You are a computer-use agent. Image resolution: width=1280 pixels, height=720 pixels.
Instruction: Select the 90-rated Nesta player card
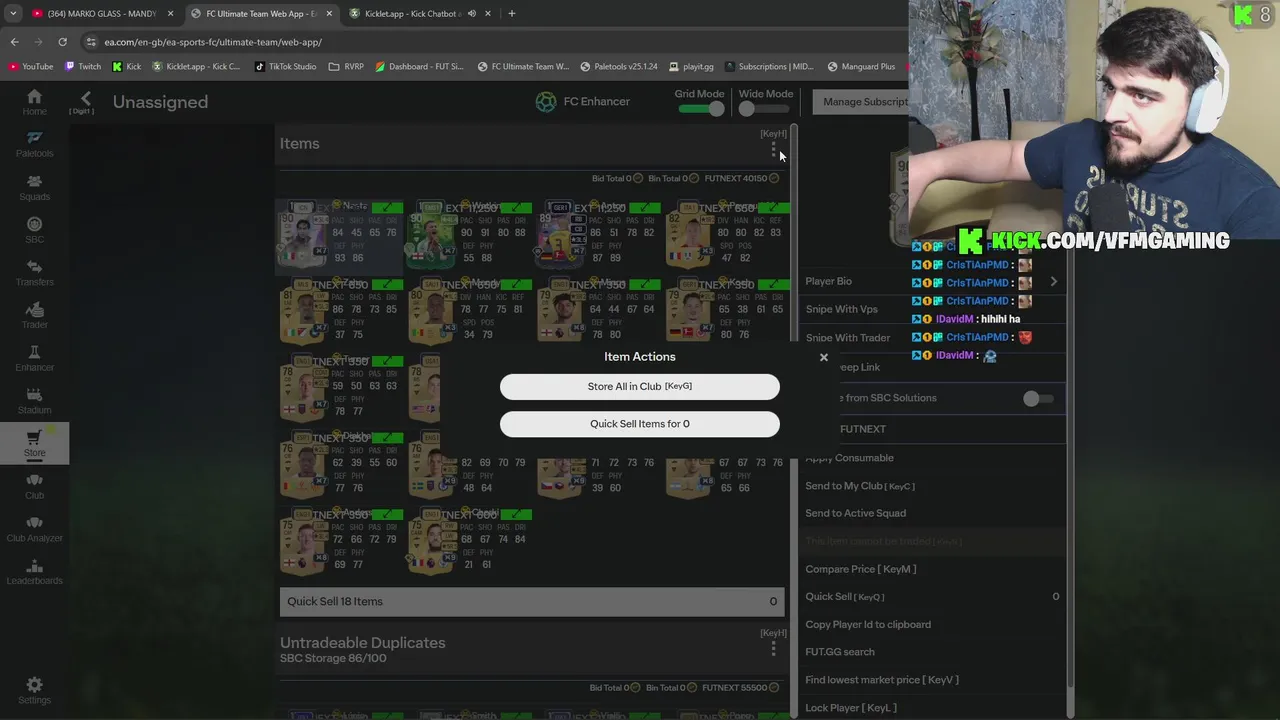coord(340,237)
